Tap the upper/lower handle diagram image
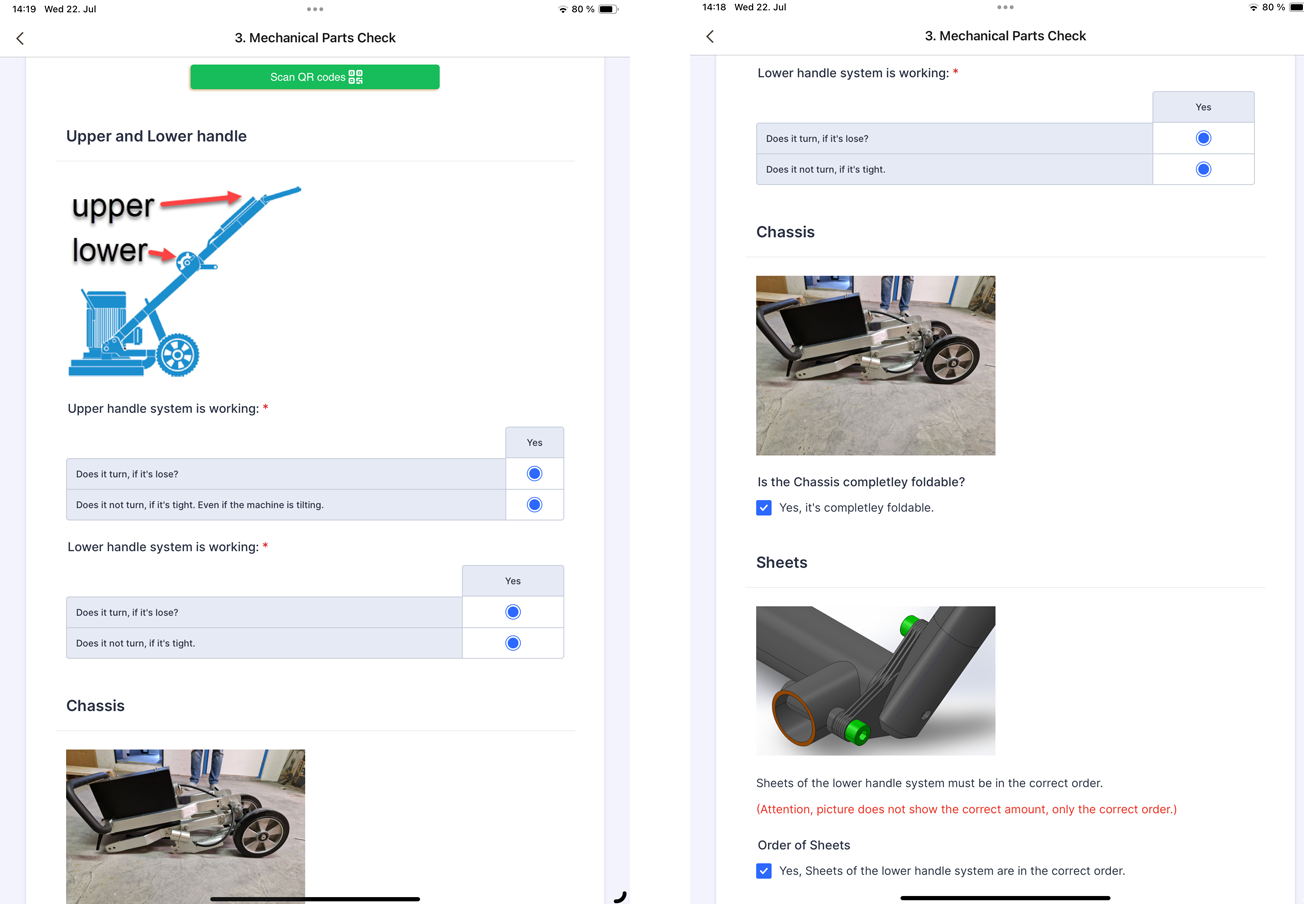The image size is (1304, 904). 185,281
